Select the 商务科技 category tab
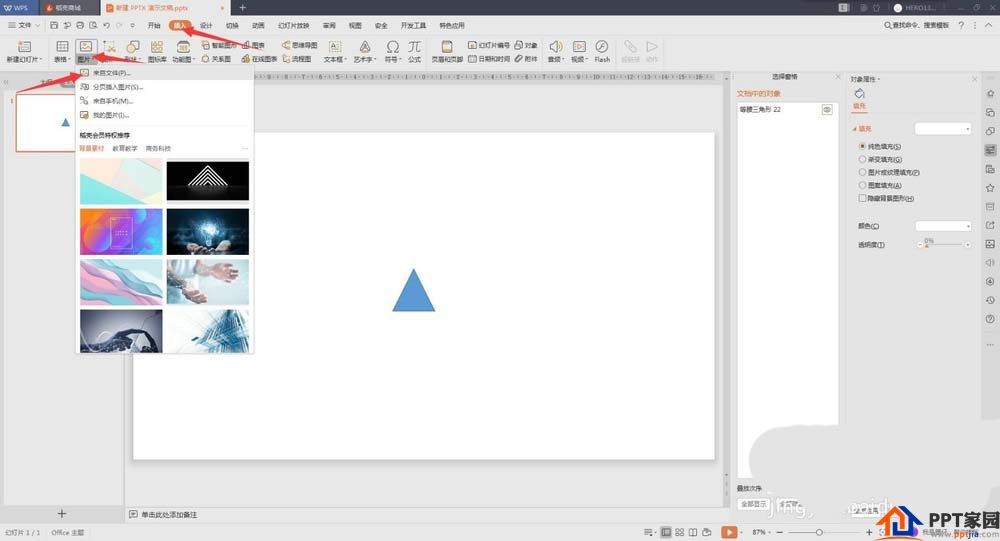This screenshot has width=1000, height=541. point(158,149)
